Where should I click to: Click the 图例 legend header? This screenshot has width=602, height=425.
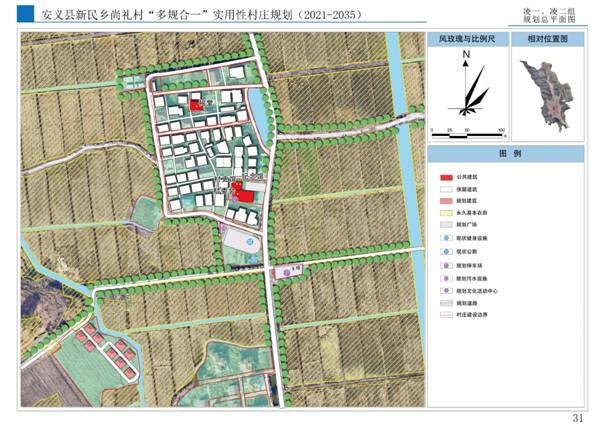(x=506, y=154)
